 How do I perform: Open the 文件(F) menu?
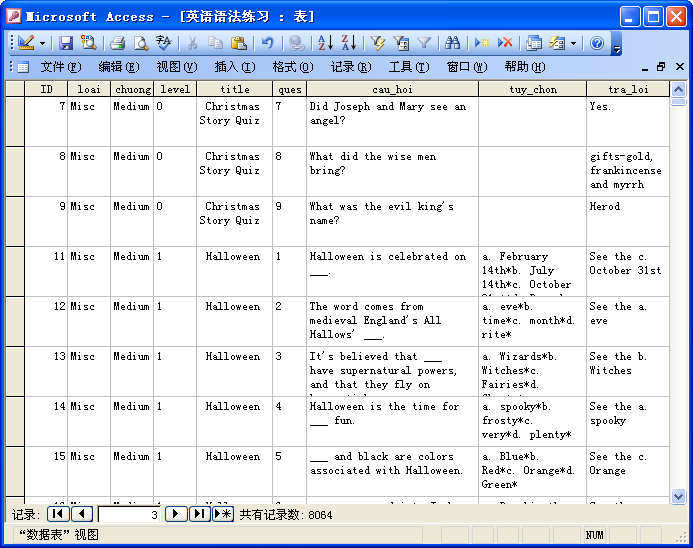tap(61, 67)
